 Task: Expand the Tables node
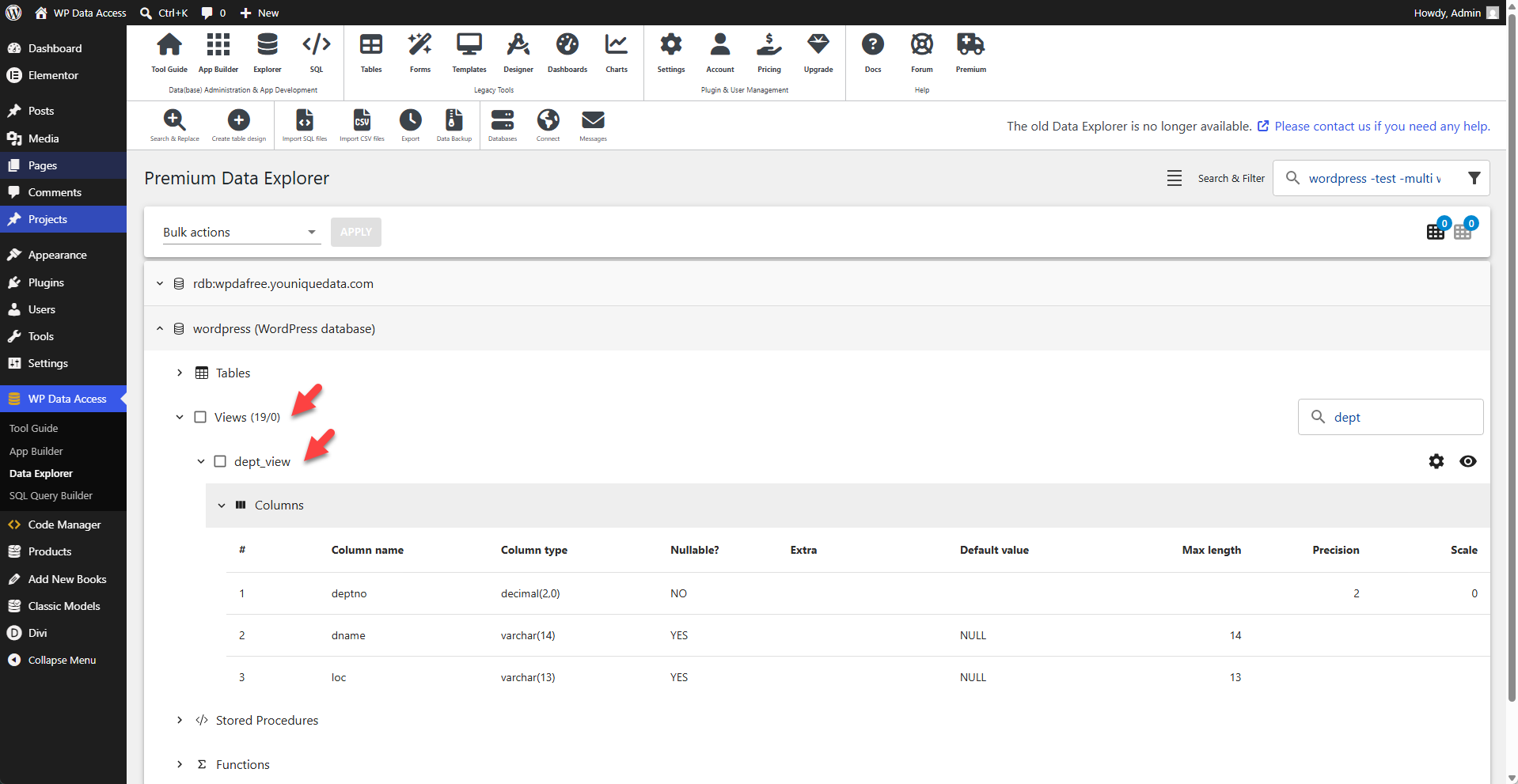pyautogui.click(x=180, y=373)
